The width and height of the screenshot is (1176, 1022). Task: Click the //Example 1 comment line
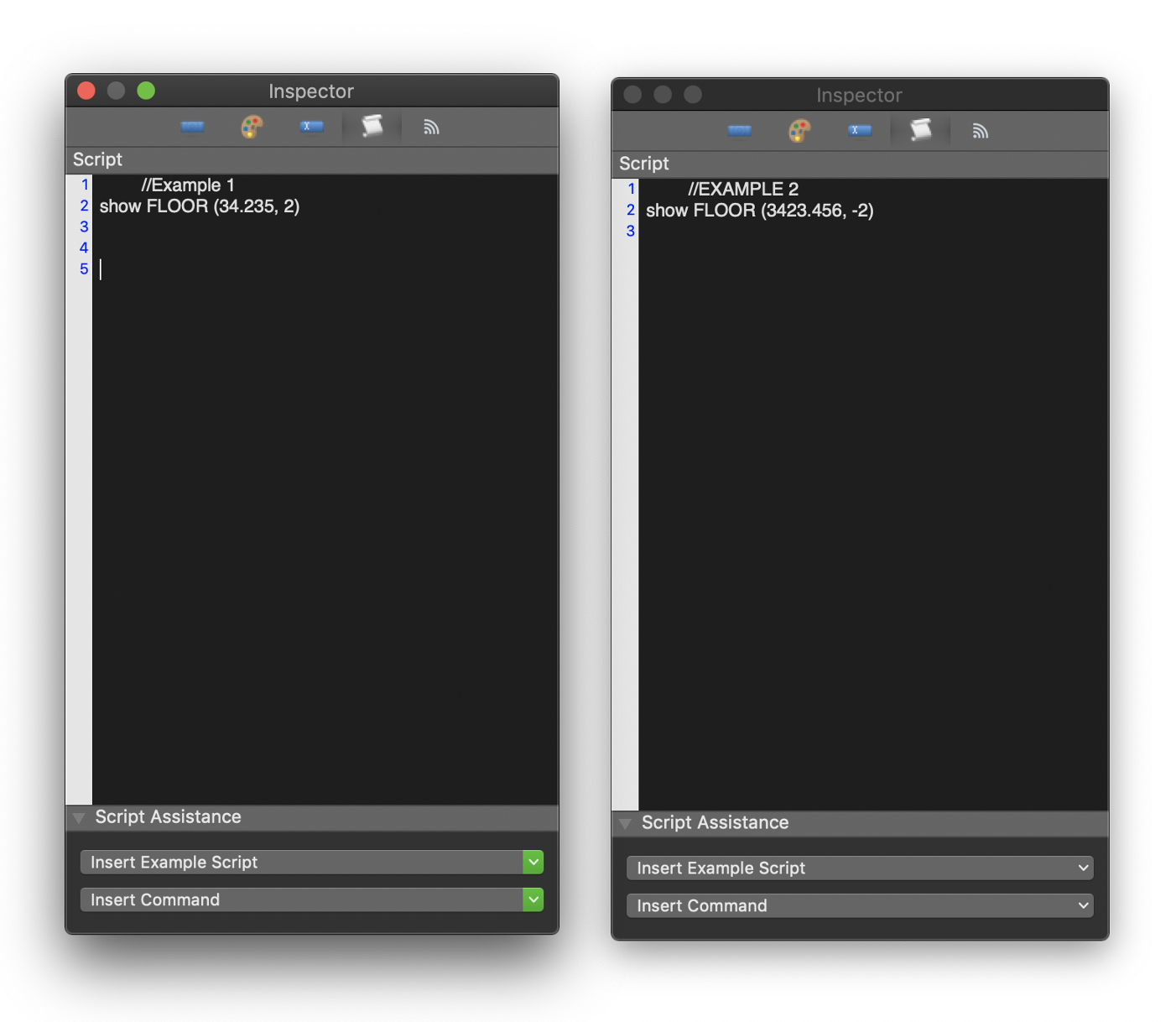pos(188,185)
